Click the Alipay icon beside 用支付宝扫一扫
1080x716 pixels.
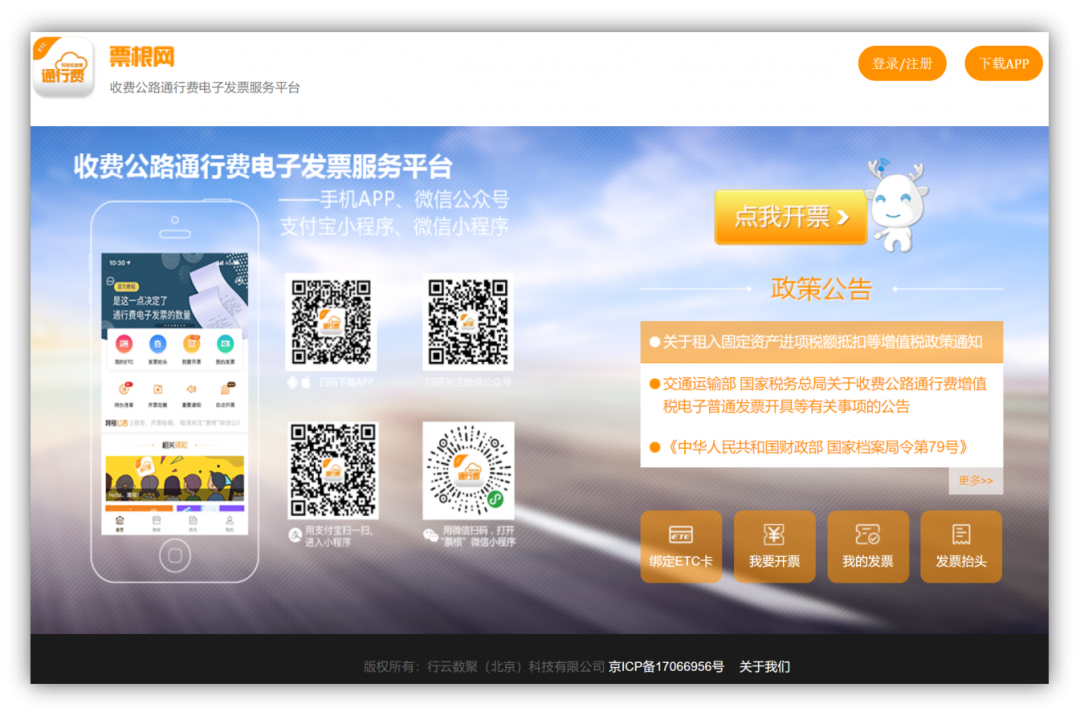(295, 536)
